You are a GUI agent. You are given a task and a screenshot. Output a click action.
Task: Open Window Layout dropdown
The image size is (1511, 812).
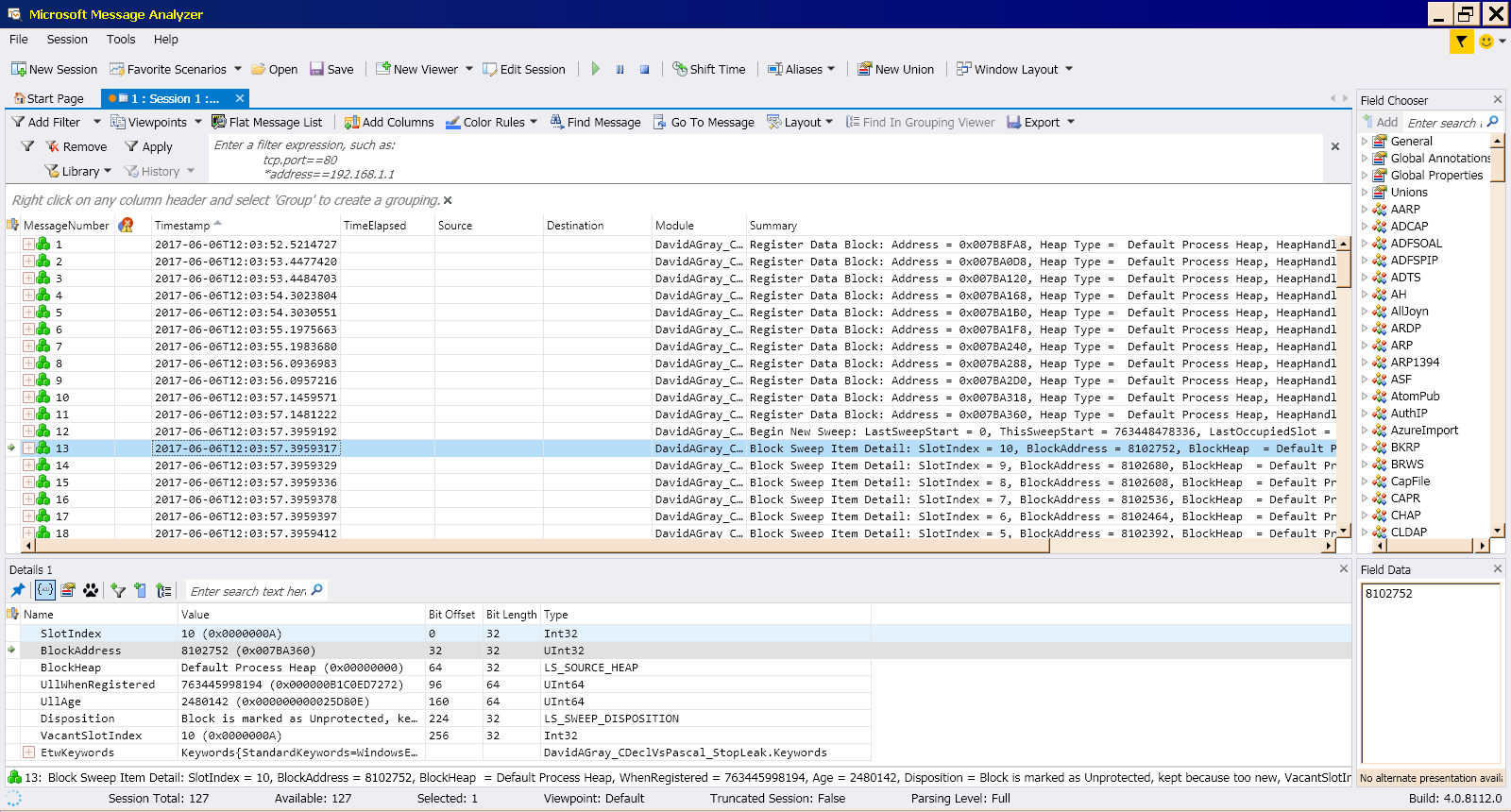(1014, 69)
